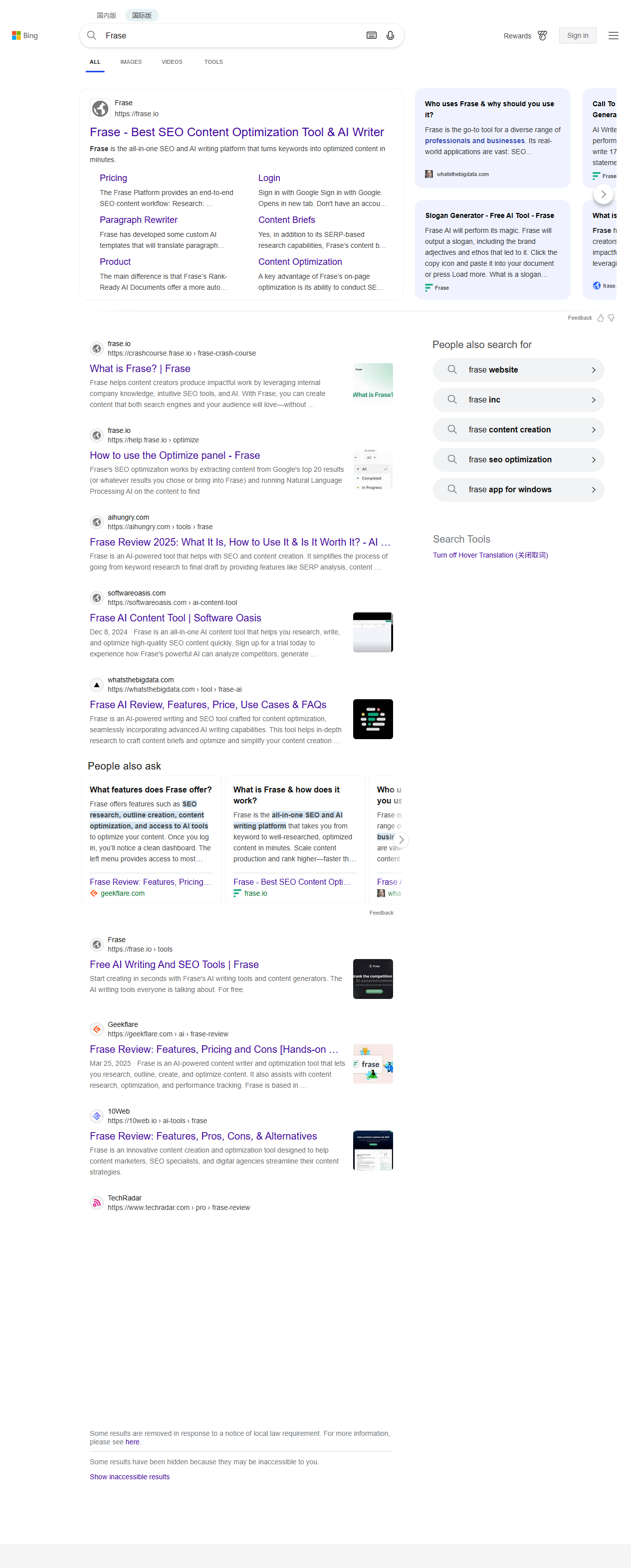Viewport: 631px width, 1568px height.
Task: Expand 'frase seo optimization' related search
Action: [518, 459]
